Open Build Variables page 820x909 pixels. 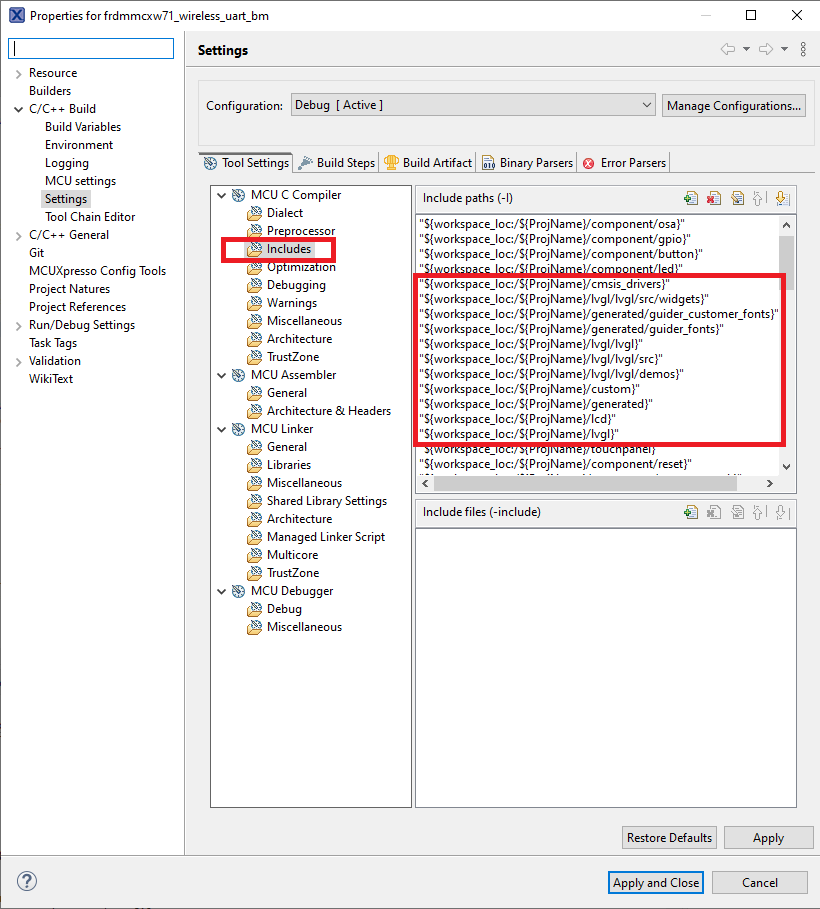(x=83, y=127)
